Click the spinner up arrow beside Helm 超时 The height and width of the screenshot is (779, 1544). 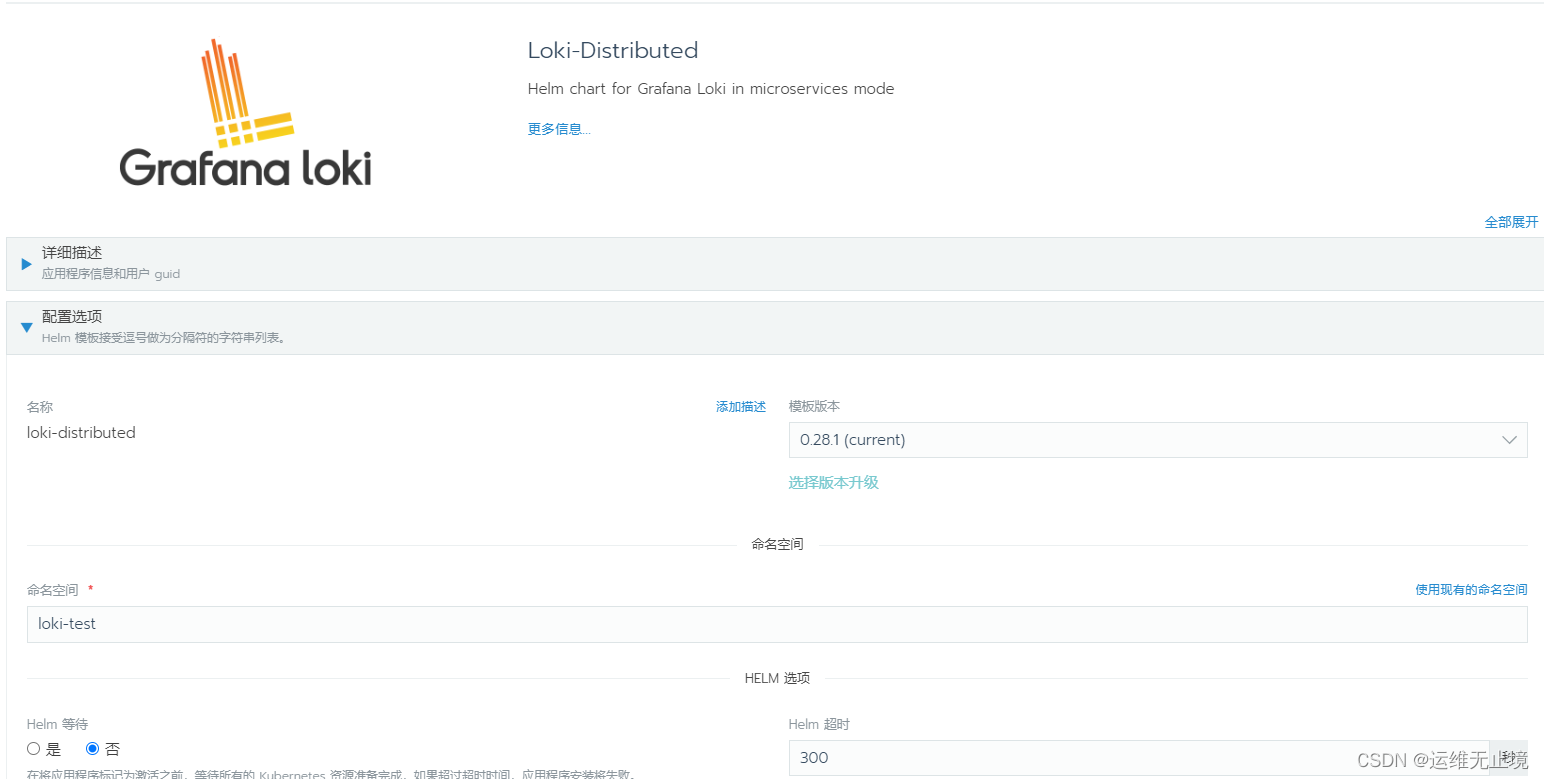click(1507, 751)
